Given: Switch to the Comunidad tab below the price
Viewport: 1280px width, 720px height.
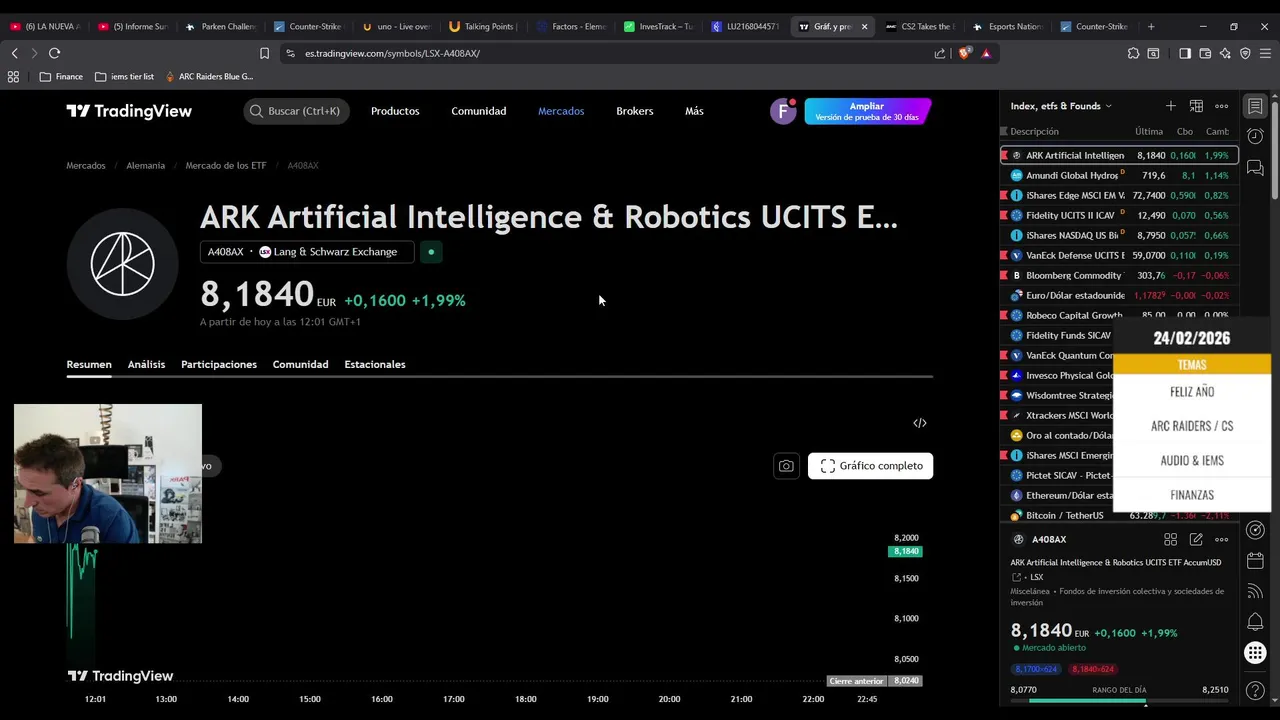Looking at the screenshot, I should coord(300,364).
